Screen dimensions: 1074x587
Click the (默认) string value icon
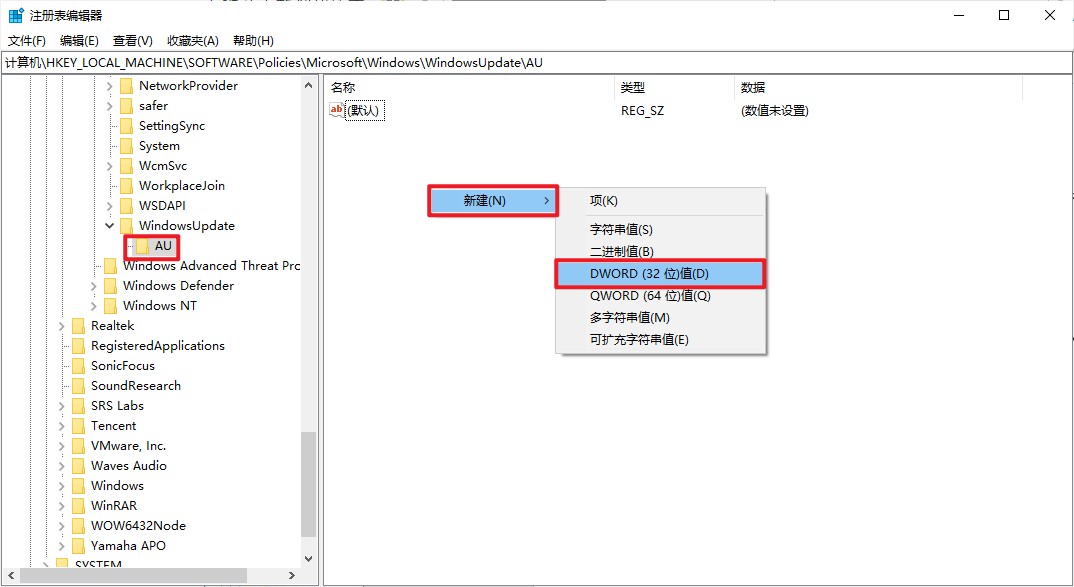pyautogui.click(x=337, y=111)
